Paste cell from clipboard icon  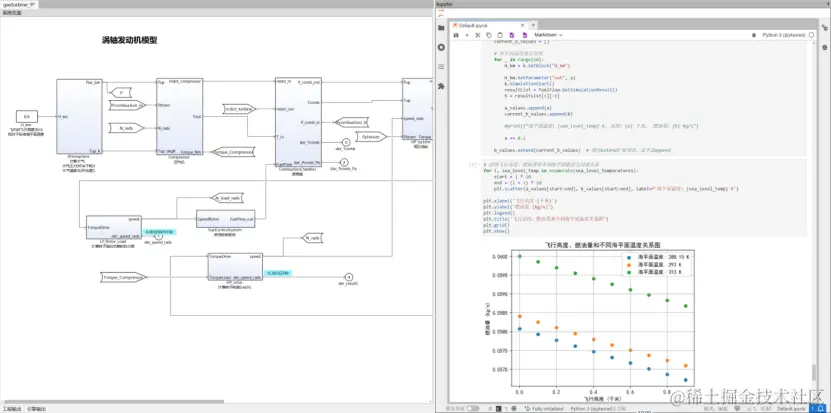tap(499, 35)
